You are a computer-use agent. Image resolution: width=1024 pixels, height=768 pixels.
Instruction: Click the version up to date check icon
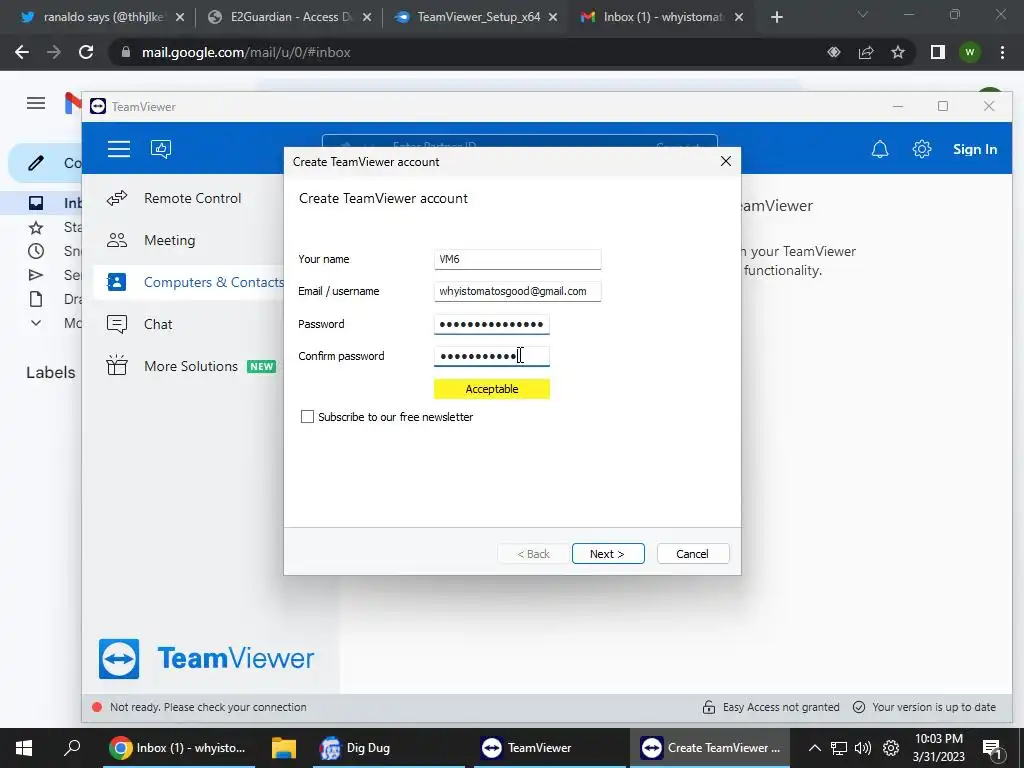coord(859,707)
